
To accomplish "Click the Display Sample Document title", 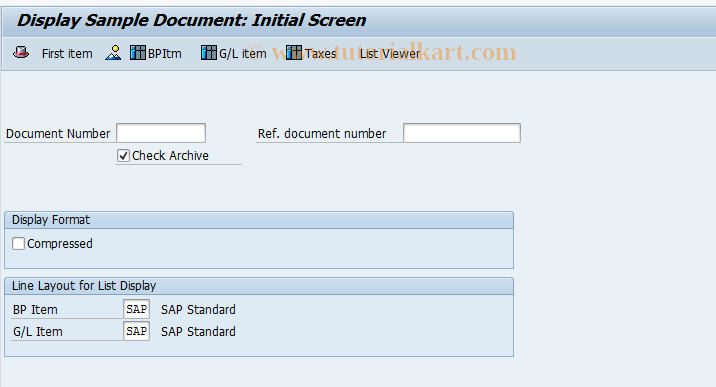I will point(192,21).
